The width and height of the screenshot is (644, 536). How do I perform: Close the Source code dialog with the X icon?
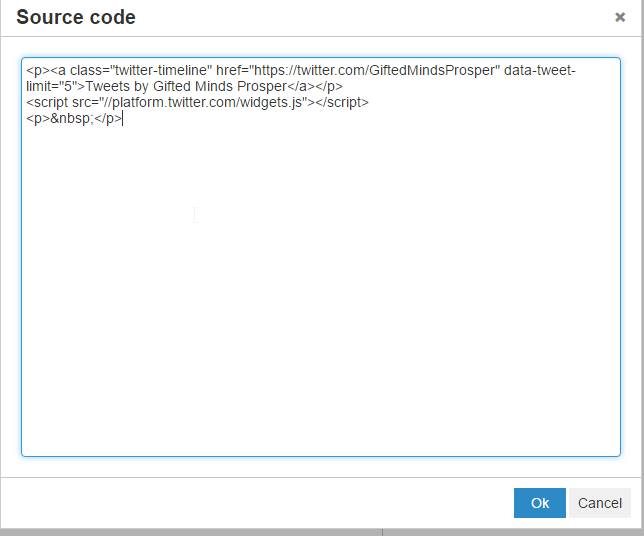coord(620,17)
